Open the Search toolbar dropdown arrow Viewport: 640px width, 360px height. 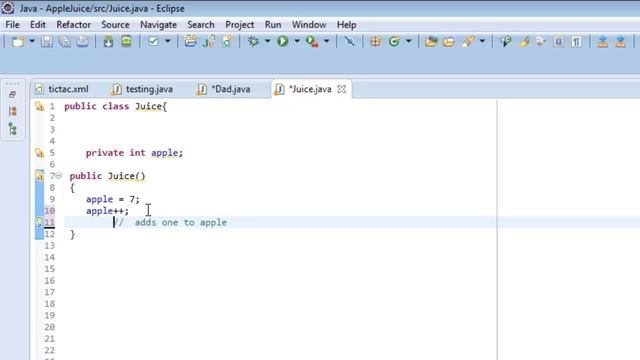(482, 42)
